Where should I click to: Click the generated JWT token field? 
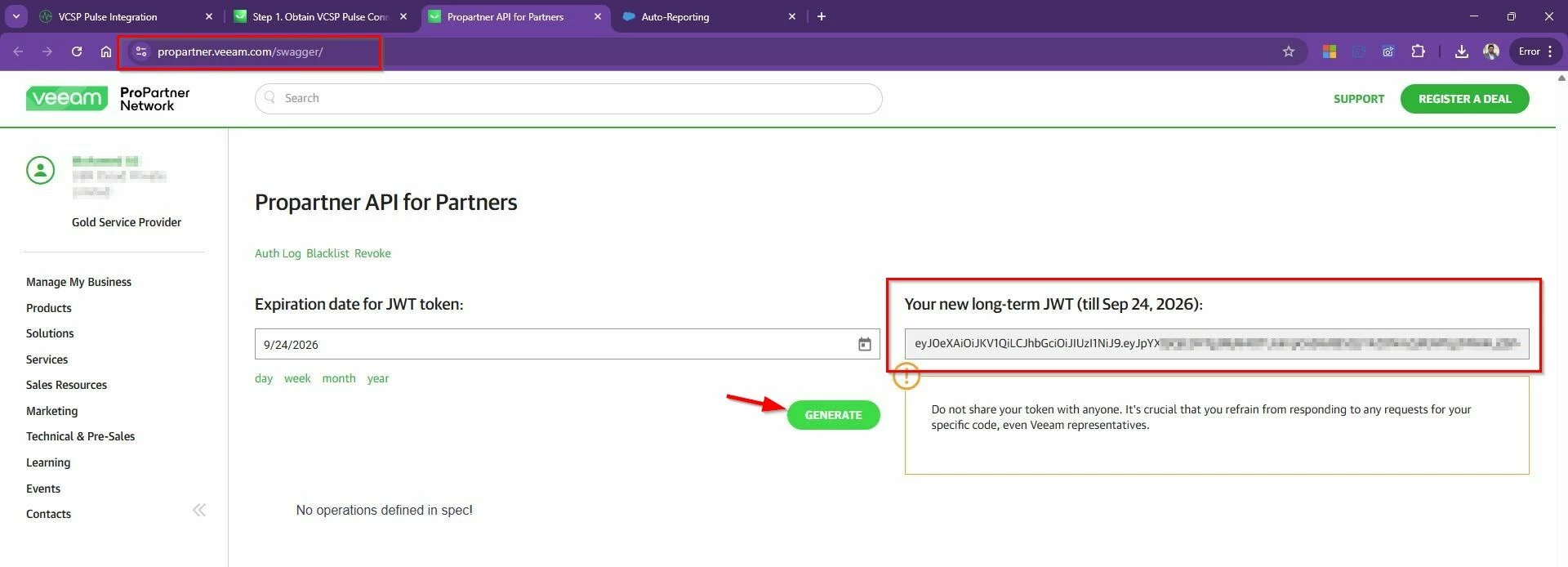[x=1217, y=343]
